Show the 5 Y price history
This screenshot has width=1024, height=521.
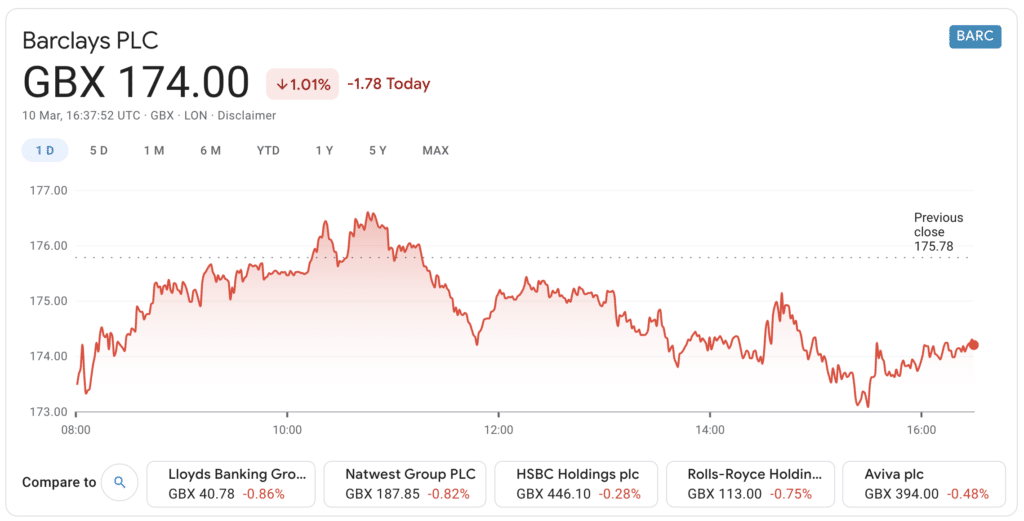coord(377,151)
